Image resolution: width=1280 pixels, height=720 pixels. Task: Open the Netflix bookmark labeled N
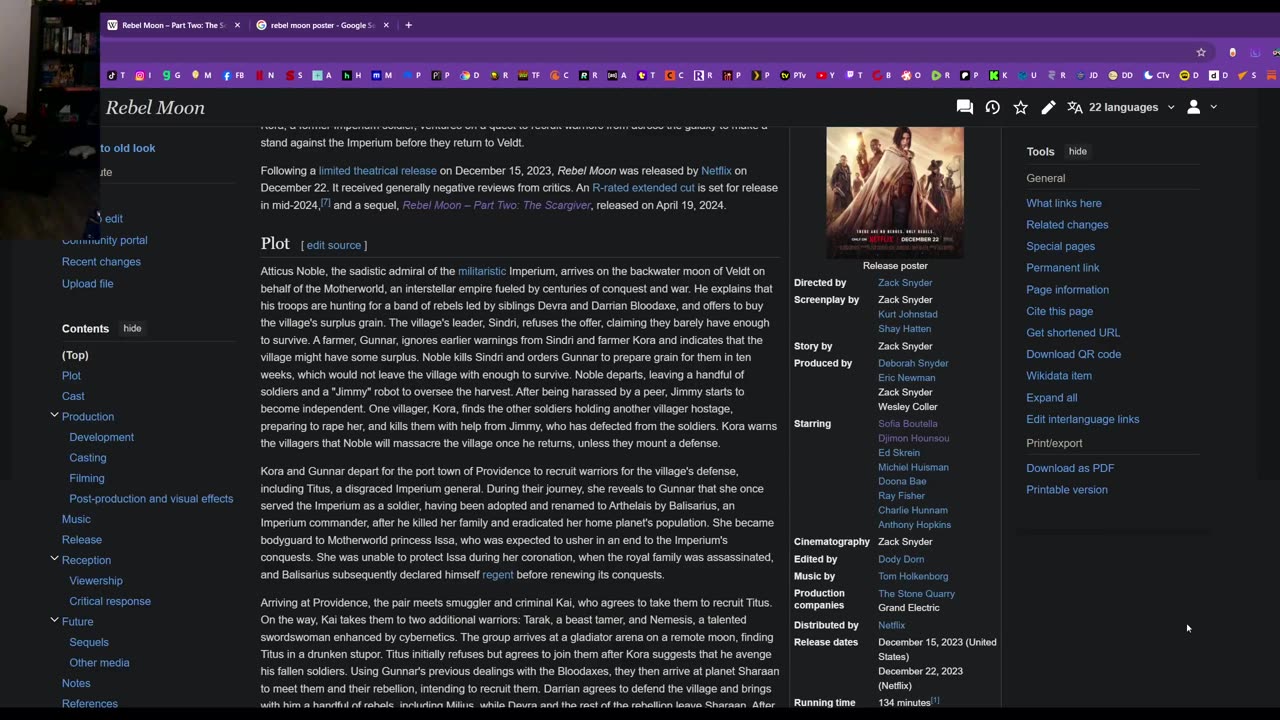click(x=264, y=75)
